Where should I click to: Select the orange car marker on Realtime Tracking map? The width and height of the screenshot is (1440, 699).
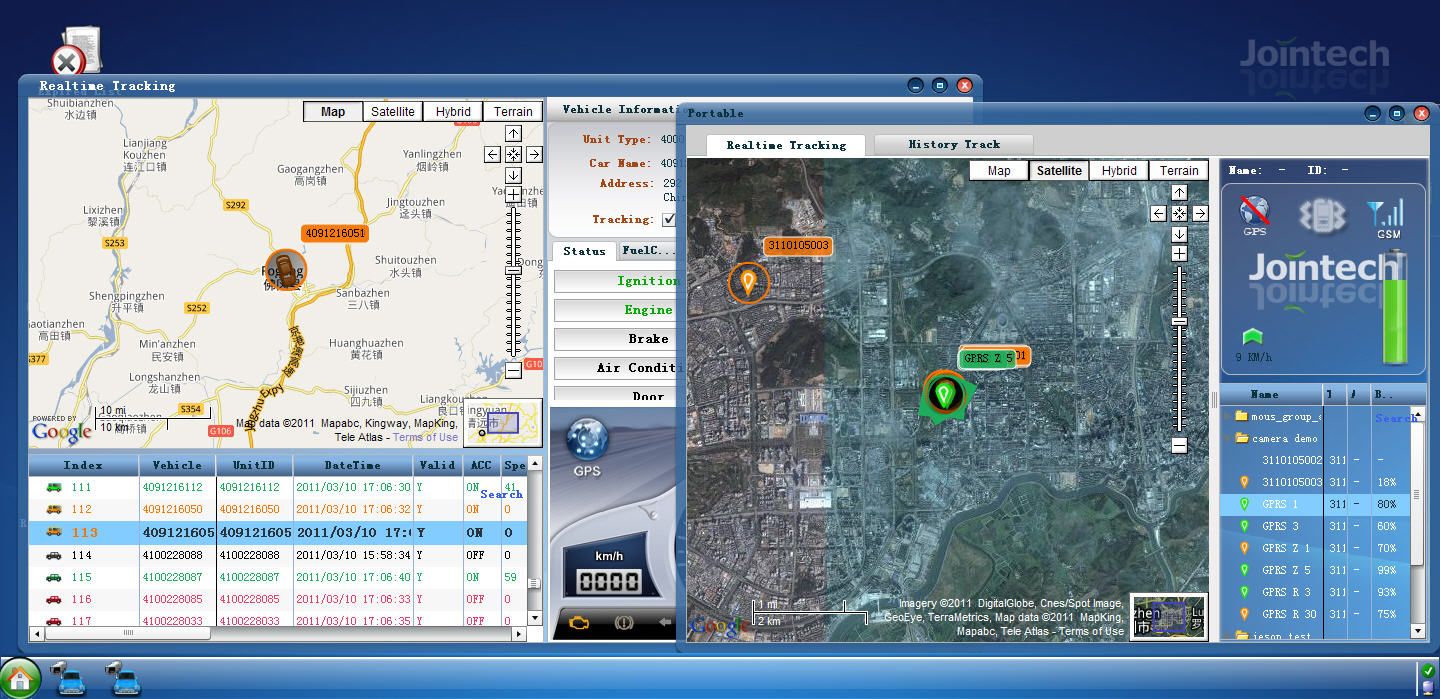coord(286,269)
